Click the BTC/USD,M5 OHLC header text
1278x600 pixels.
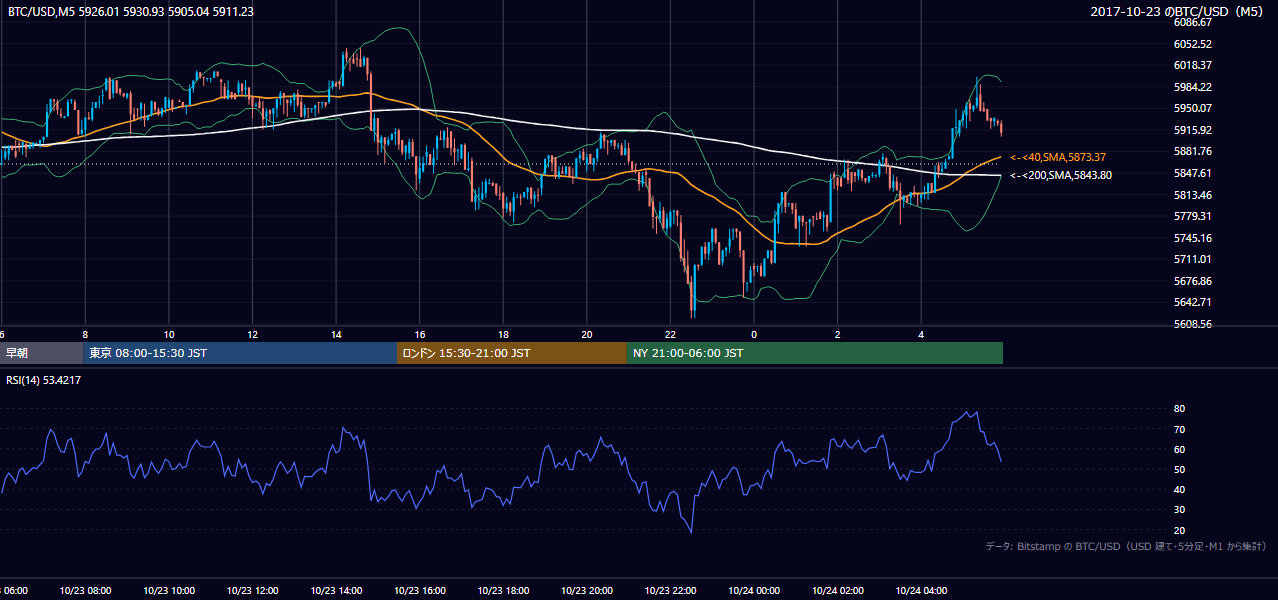click(x=131, y=11)
